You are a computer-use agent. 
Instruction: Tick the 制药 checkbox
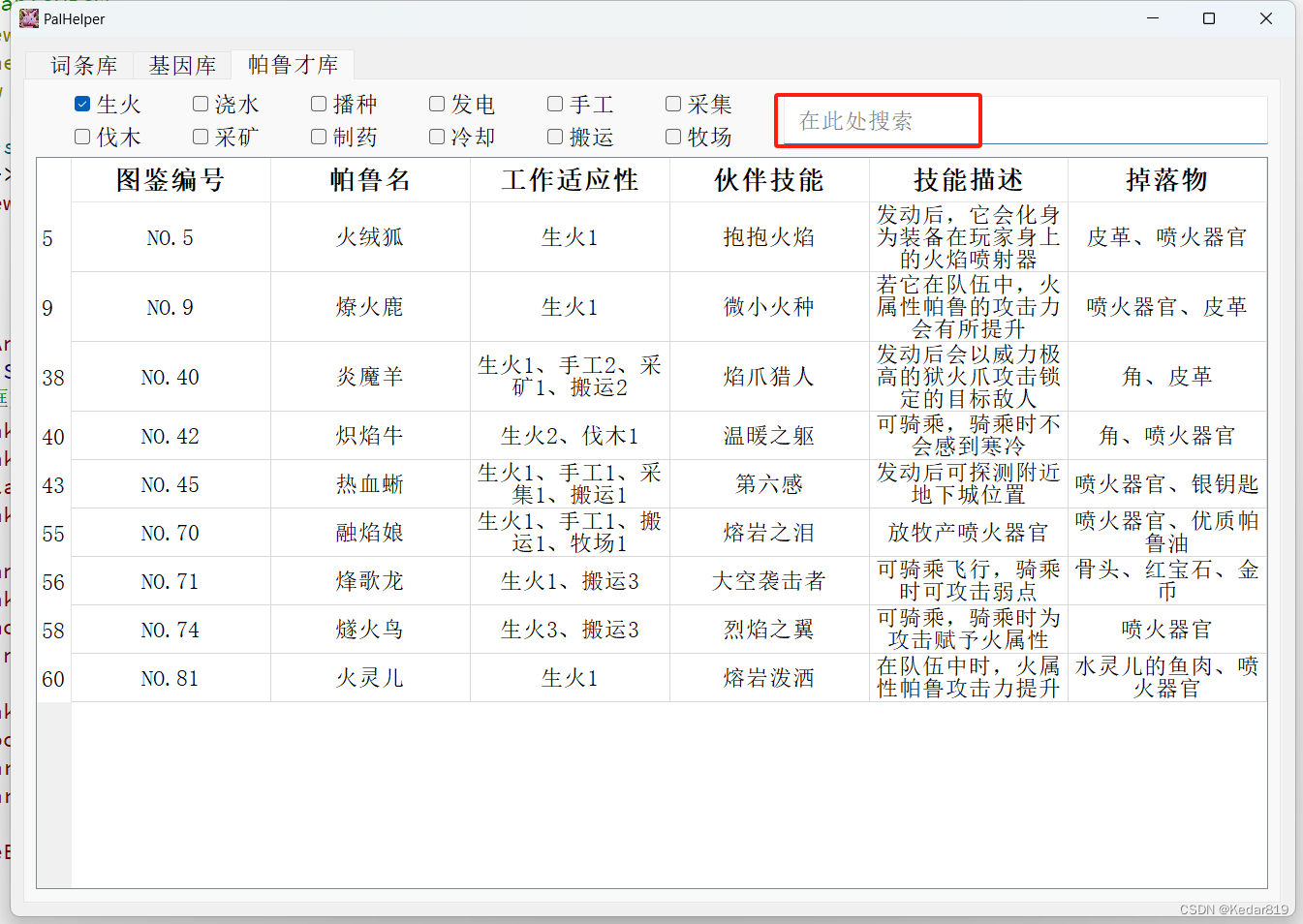(319, 137)
